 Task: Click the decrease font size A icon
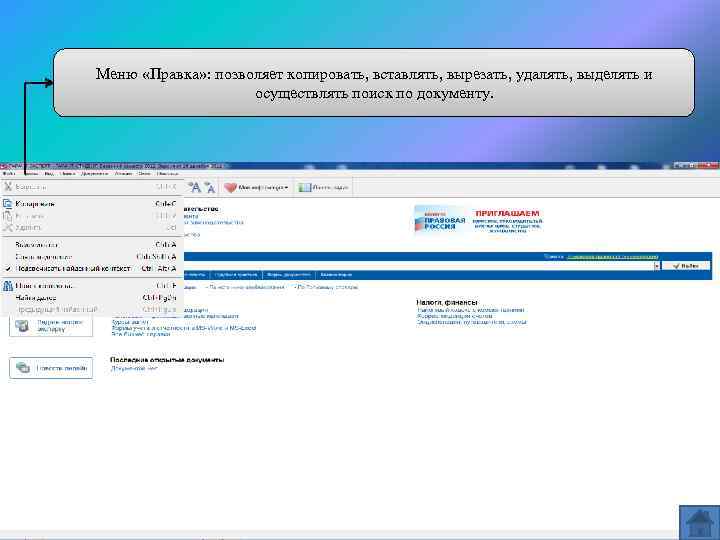click(x=209, y=187)
